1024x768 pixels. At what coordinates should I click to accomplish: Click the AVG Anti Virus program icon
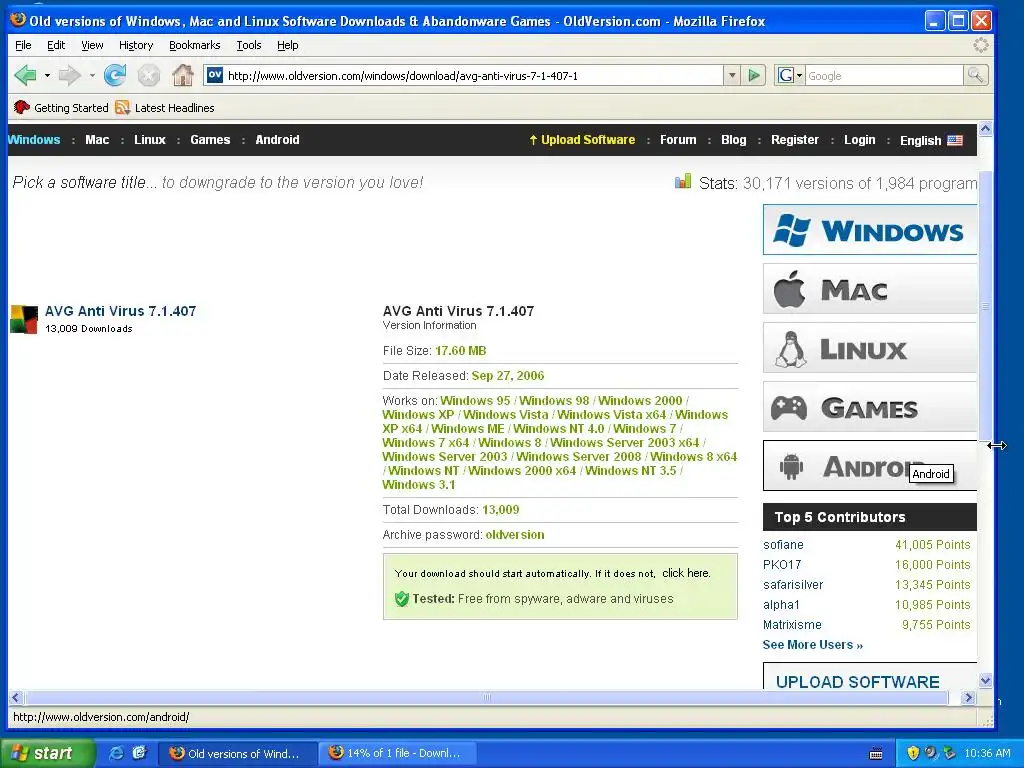(24, 319)
